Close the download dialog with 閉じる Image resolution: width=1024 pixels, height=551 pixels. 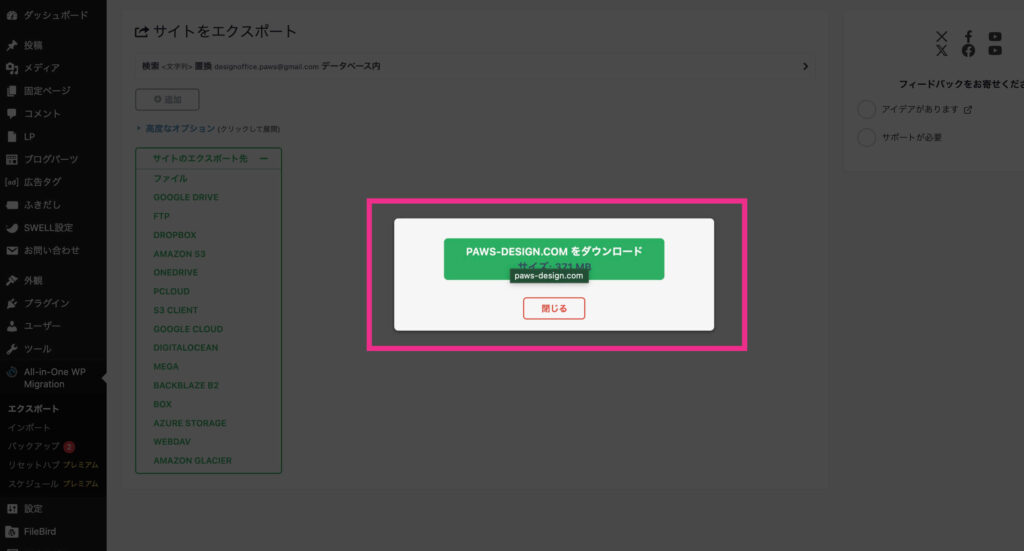click(x=554, y=308)
